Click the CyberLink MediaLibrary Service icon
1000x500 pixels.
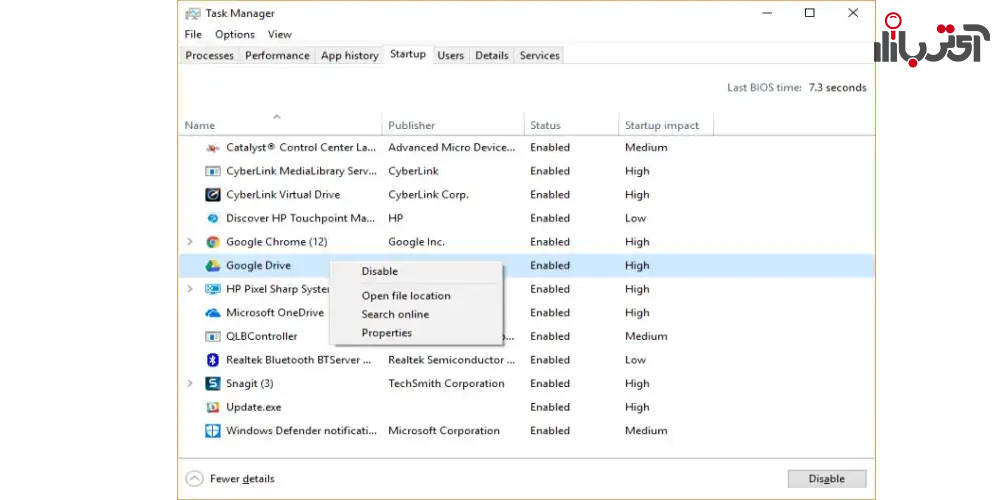[212, 172]
